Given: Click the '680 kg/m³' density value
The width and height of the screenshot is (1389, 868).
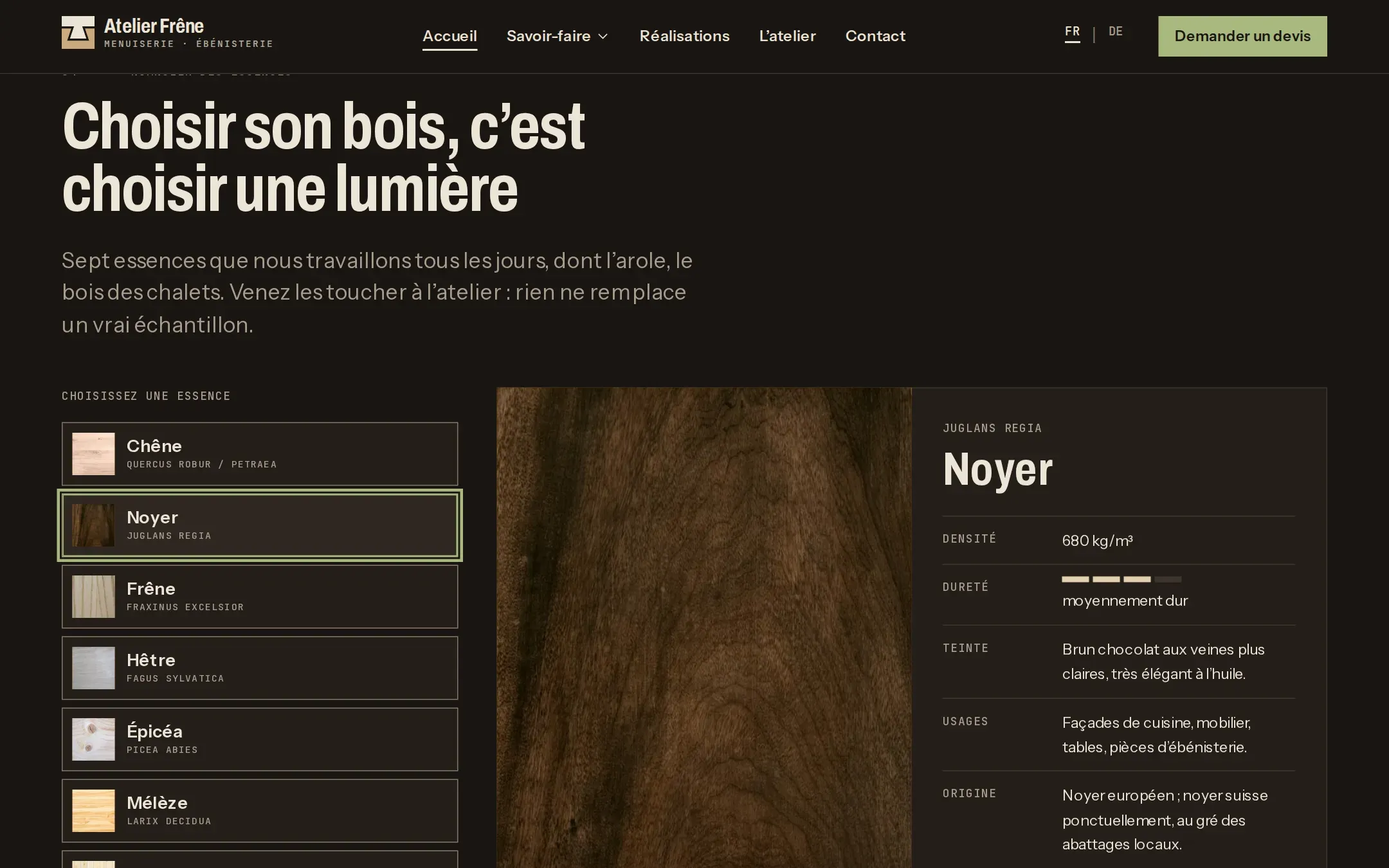Looking at the screenshot, I should [x=1097, y=541].
